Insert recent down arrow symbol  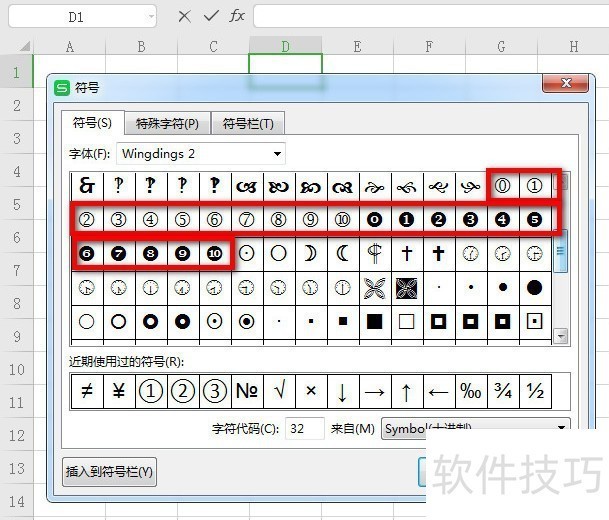click(342, 391)
